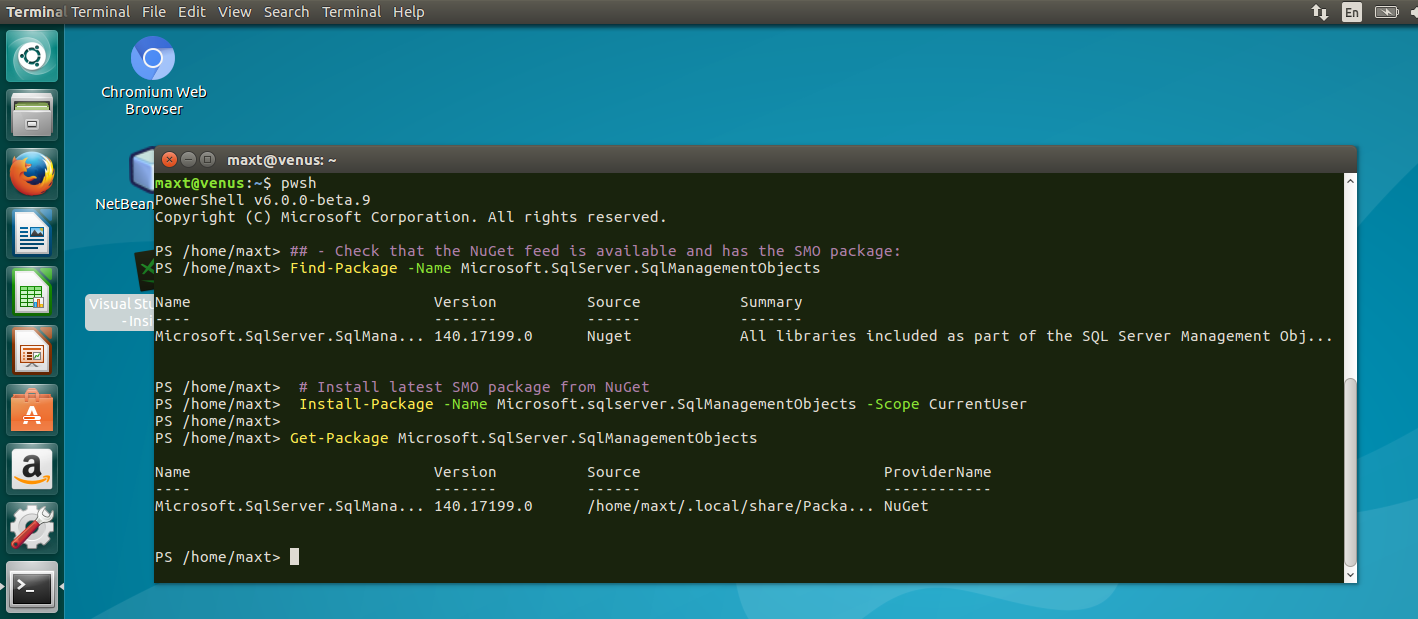Open Chromium Web Browser desktop icon
The image size is (1418, 619).
tap(153, 76)
